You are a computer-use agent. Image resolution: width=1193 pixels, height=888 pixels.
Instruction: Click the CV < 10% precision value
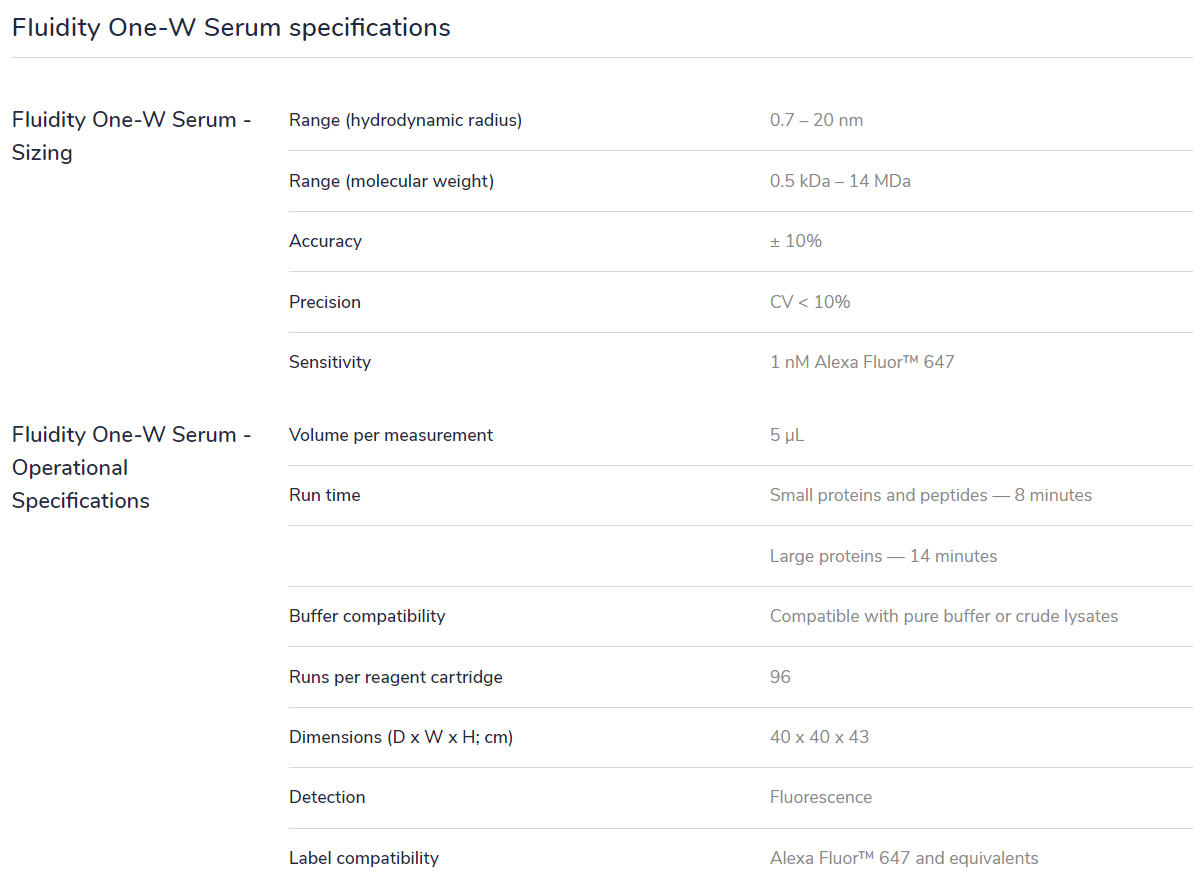pyautogui.click(x=810, y=302)
